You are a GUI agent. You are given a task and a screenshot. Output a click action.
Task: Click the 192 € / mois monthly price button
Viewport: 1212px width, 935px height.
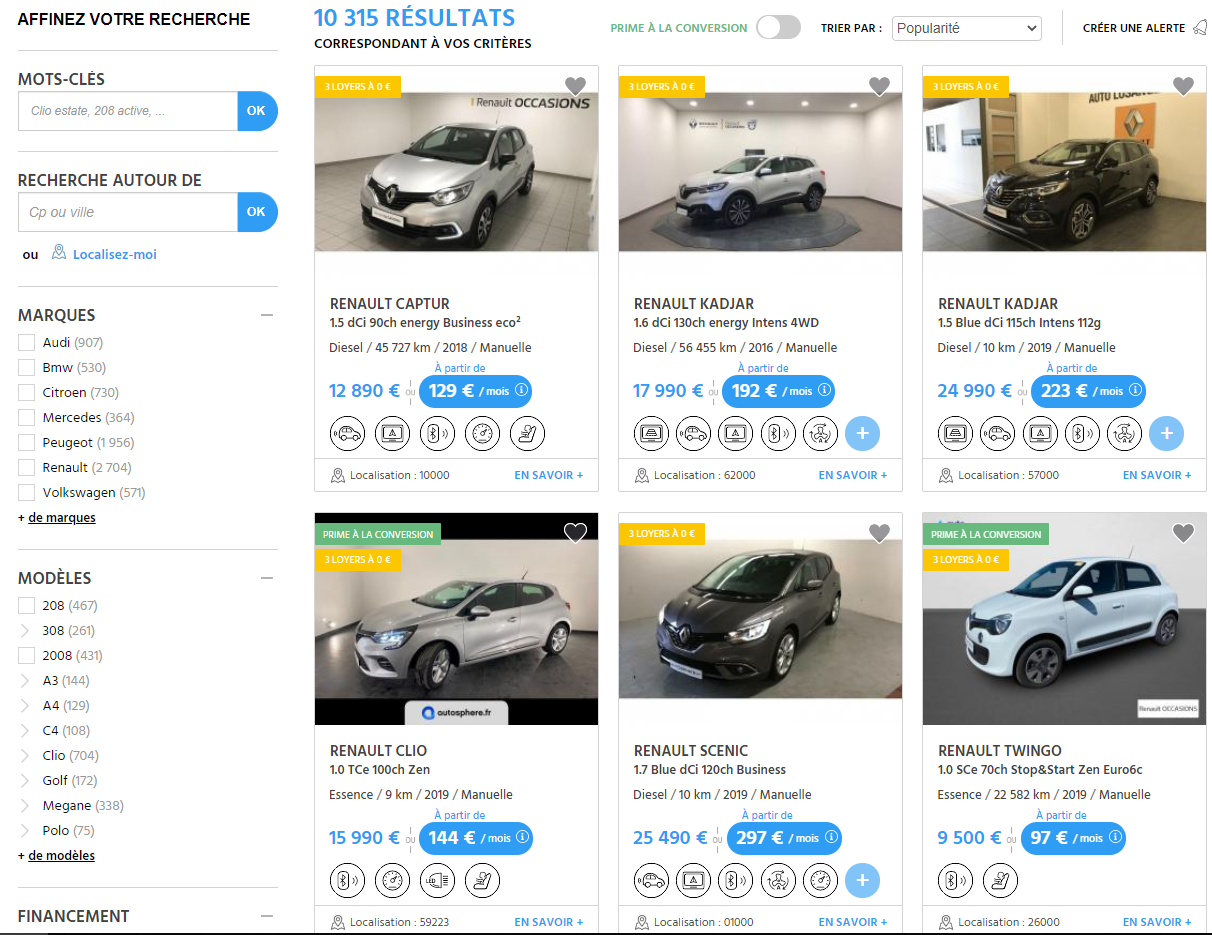tap(778, 391)
